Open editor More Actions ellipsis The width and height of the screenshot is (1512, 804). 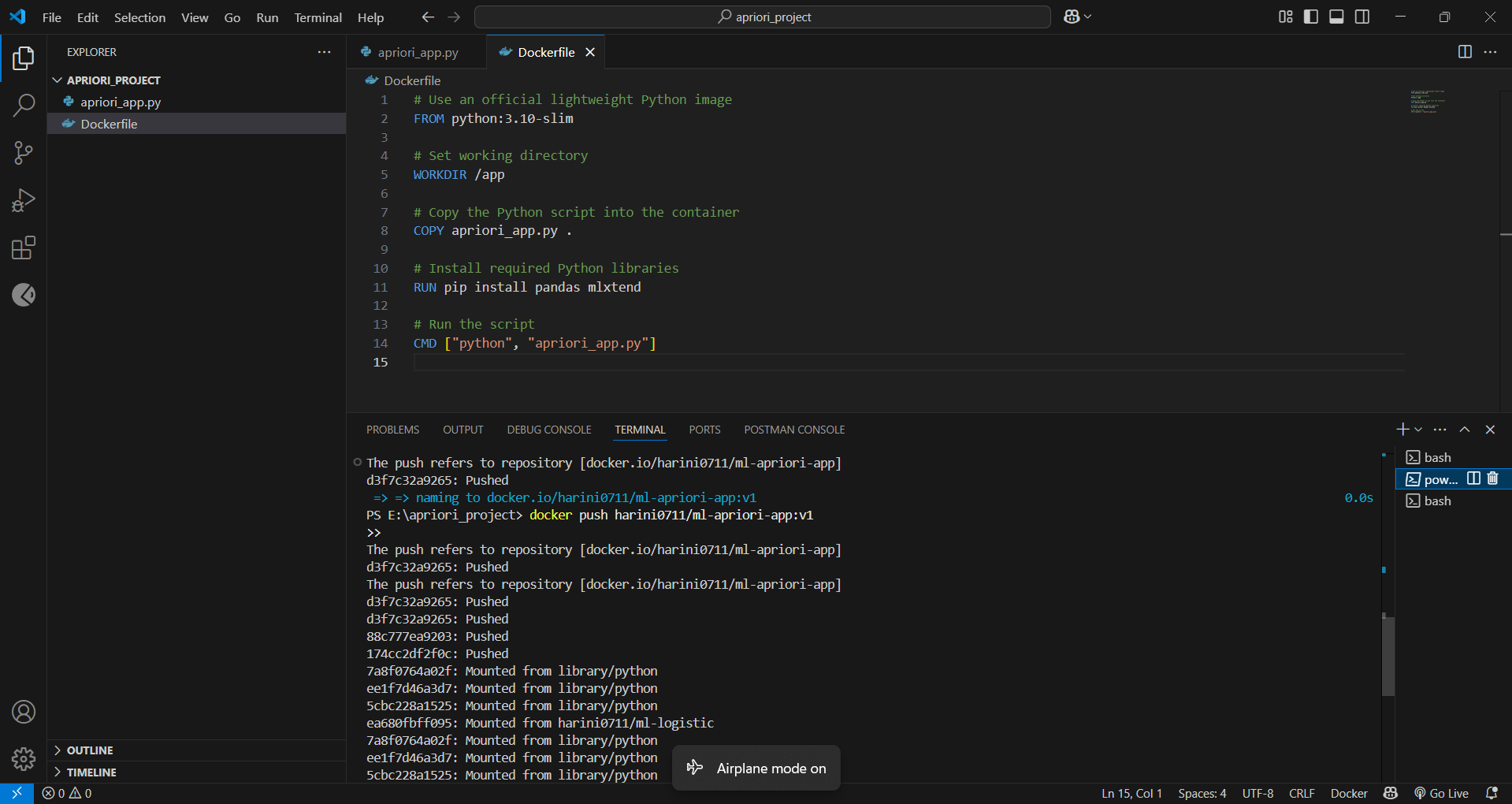click(1490, 51)
